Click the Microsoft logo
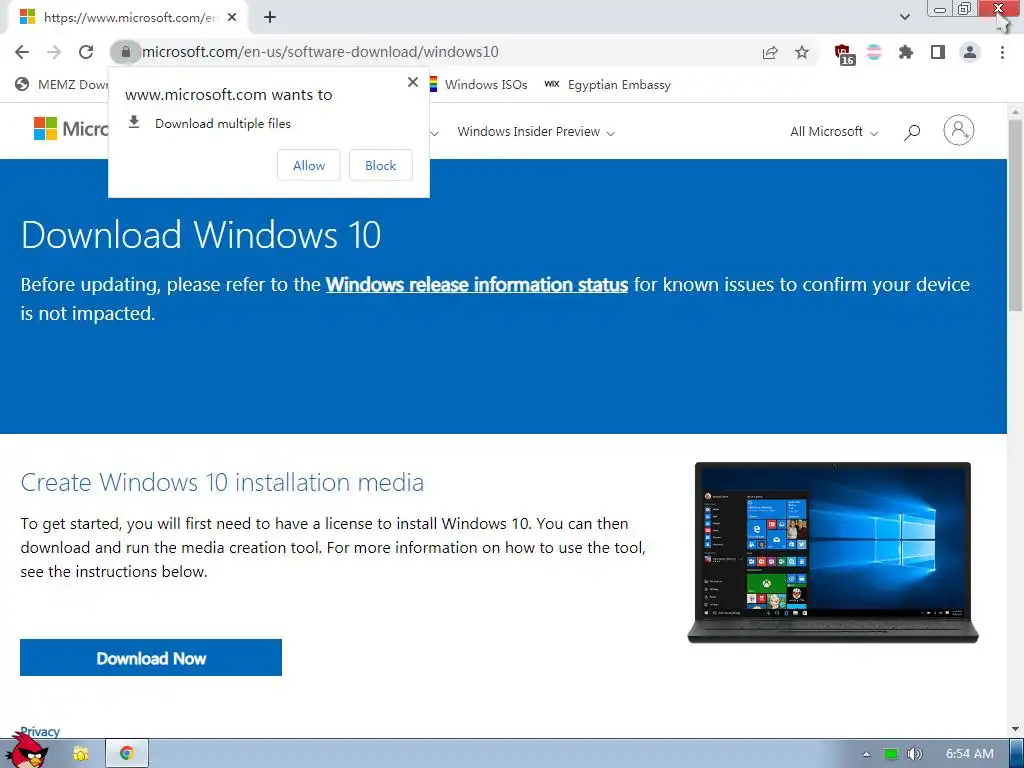This screenshot has width=1024, height=768. tap(71, 129)
